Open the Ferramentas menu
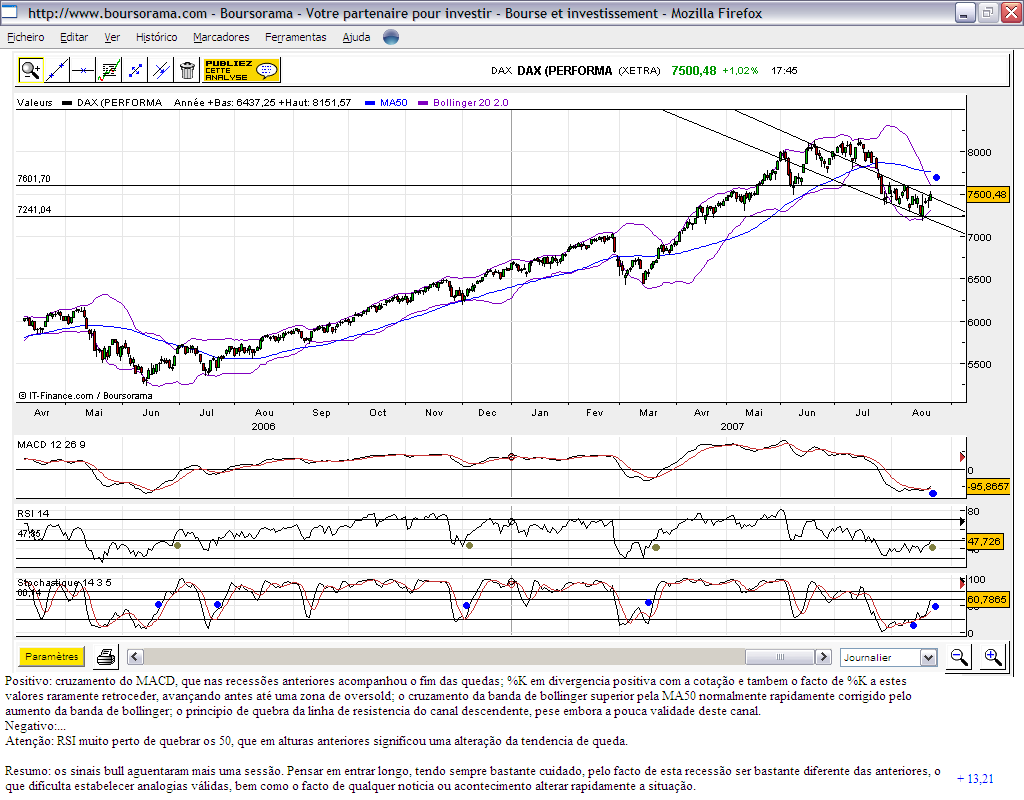The image size is (1024, 800). coord(296,37)
